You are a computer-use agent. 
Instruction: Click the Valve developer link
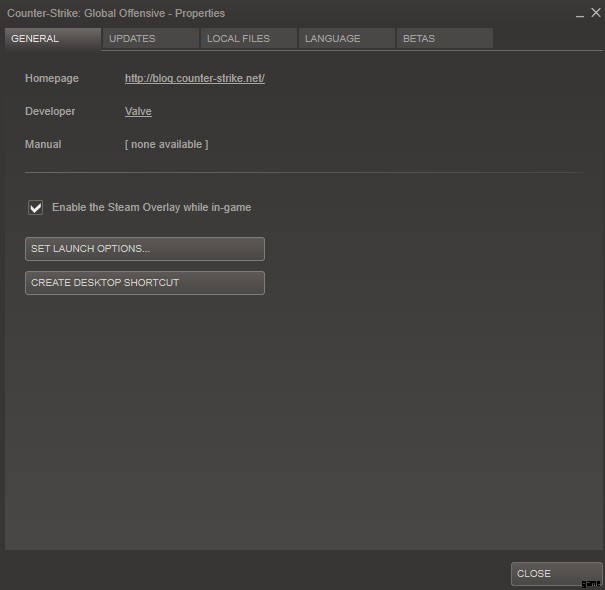(x=138, y=111)
